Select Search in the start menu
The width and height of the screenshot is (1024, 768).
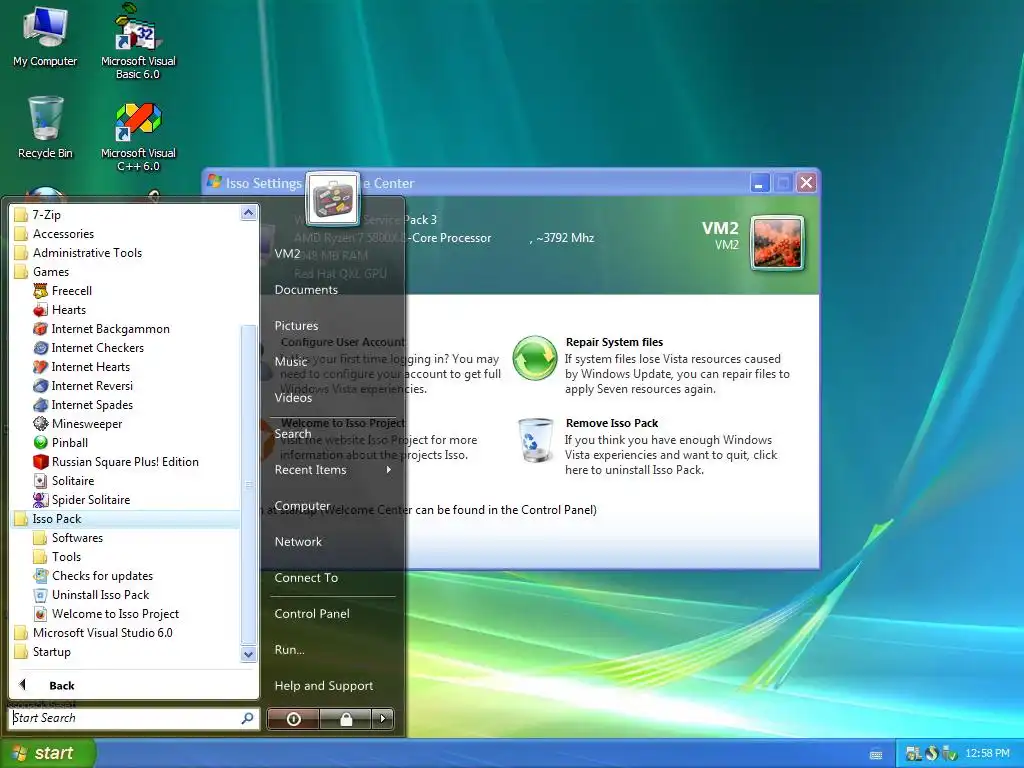tap(293, 433)
